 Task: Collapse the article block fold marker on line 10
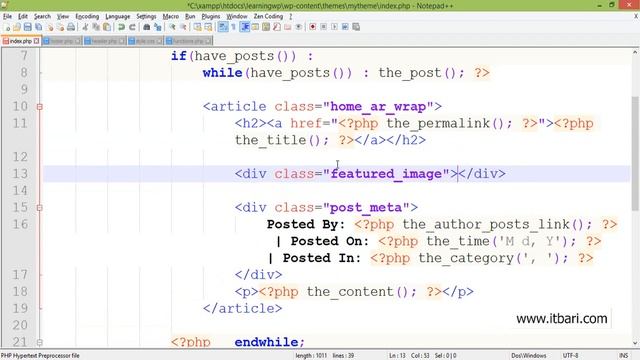tap(40, 107)
